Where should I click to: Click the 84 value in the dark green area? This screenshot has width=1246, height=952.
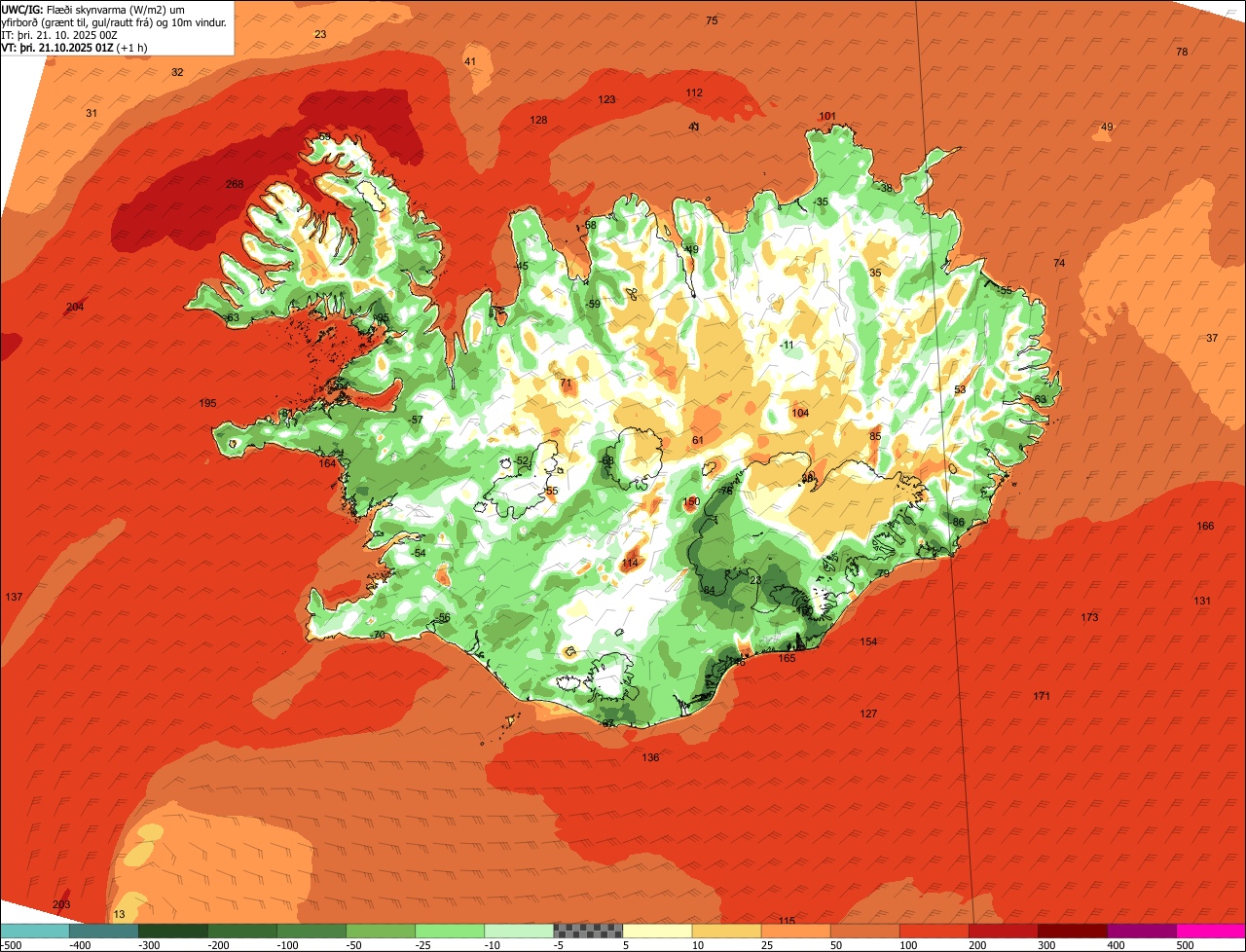(709, 590)
